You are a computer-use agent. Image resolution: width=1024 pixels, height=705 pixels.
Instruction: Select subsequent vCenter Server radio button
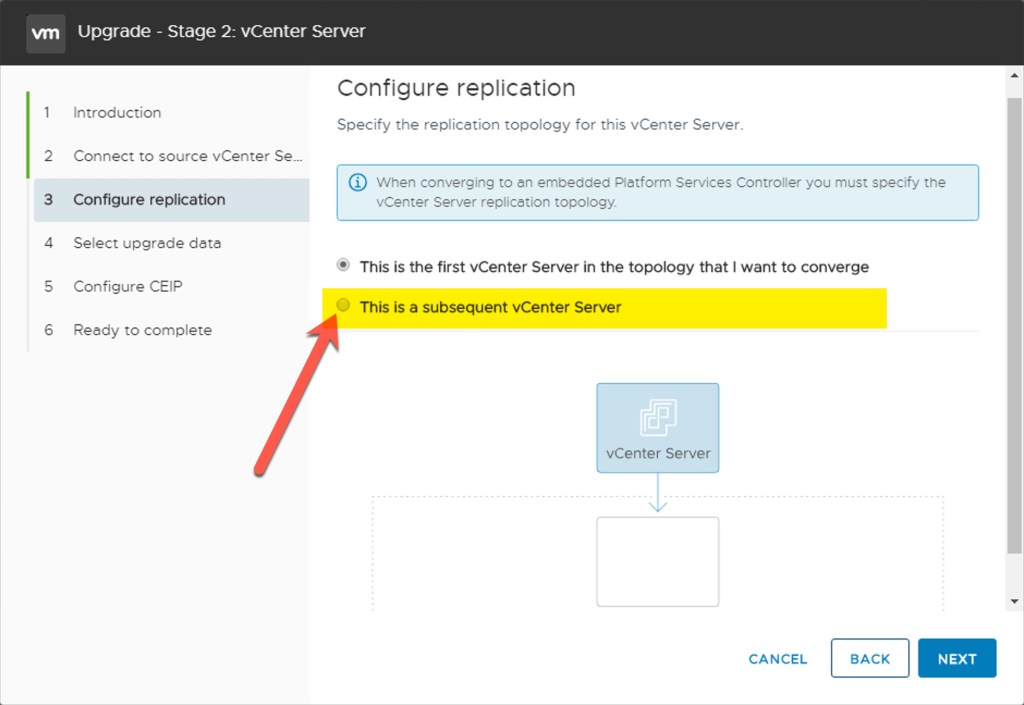[x=344, y=306]
